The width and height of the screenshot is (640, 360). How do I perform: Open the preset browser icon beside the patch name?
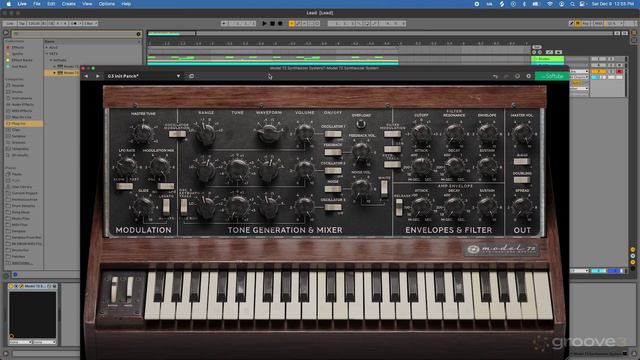191,76
